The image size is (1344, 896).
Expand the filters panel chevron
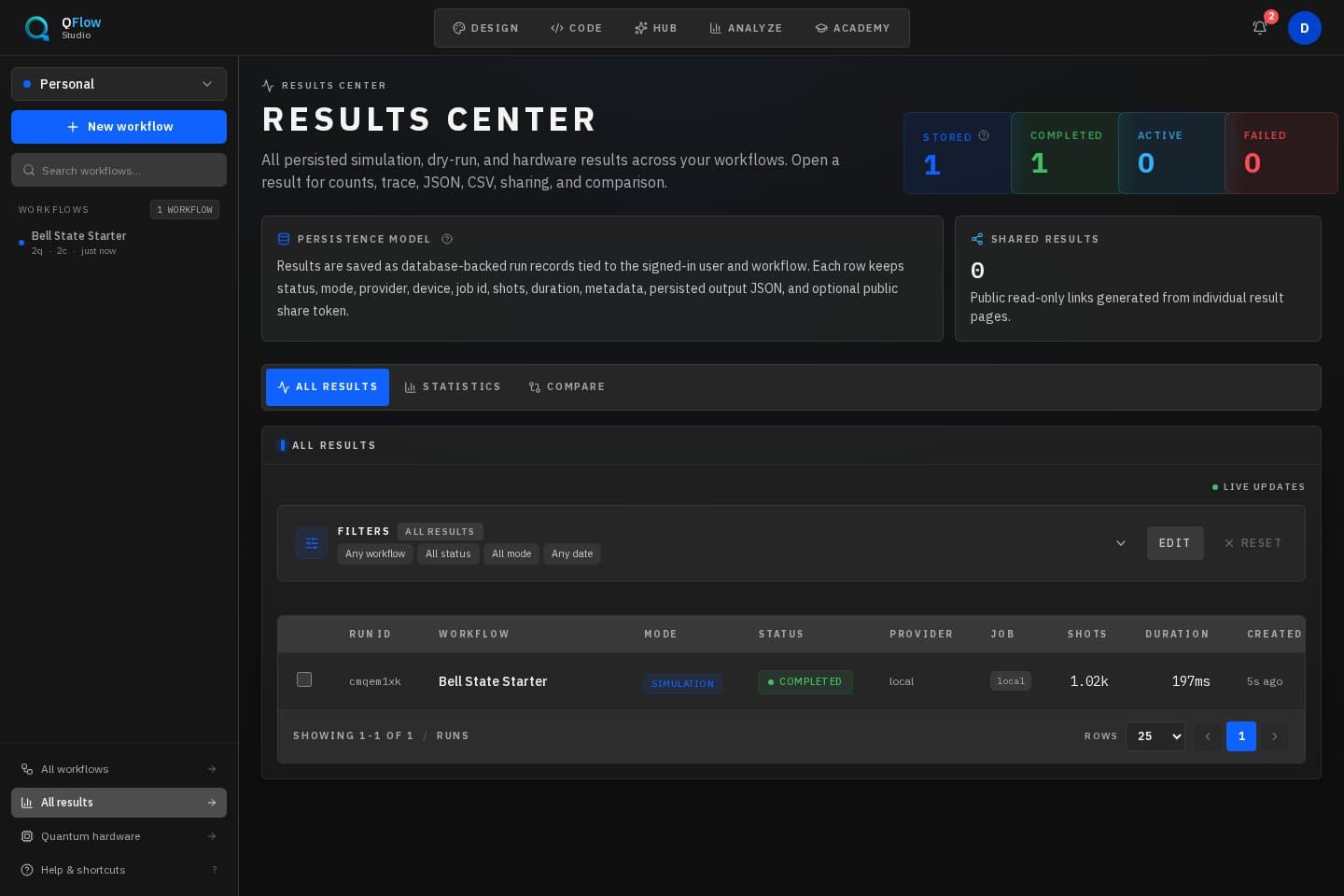1121,543
